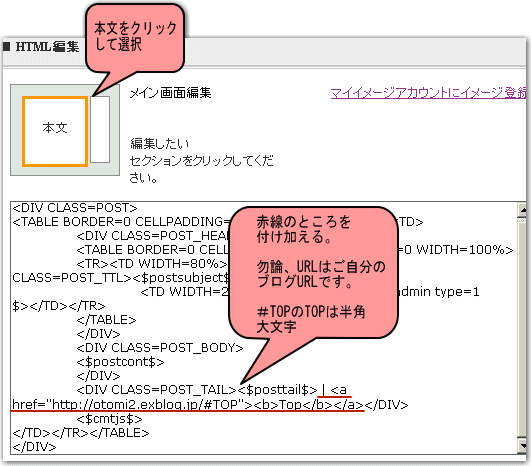531x466 pixels.
Task: Click the line containing <$postcont$>
Action: tap(121, 362)
